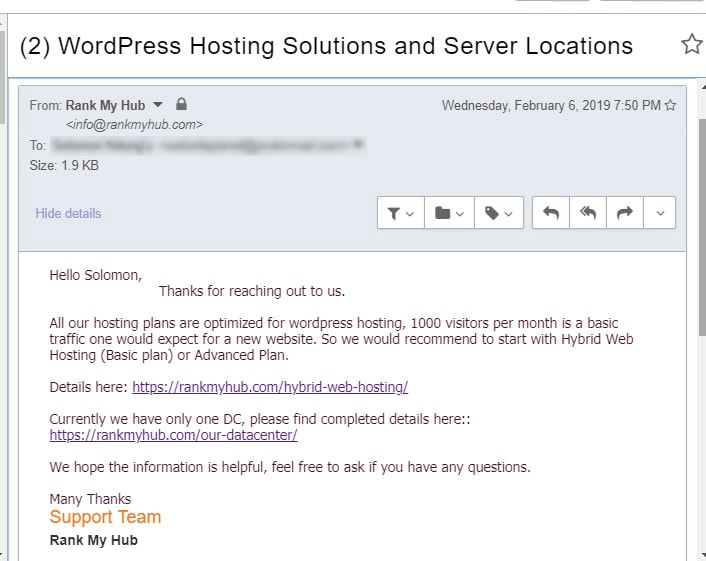Click the left edge scrollbar thumb
706x561 pixels.
point(2,77)
